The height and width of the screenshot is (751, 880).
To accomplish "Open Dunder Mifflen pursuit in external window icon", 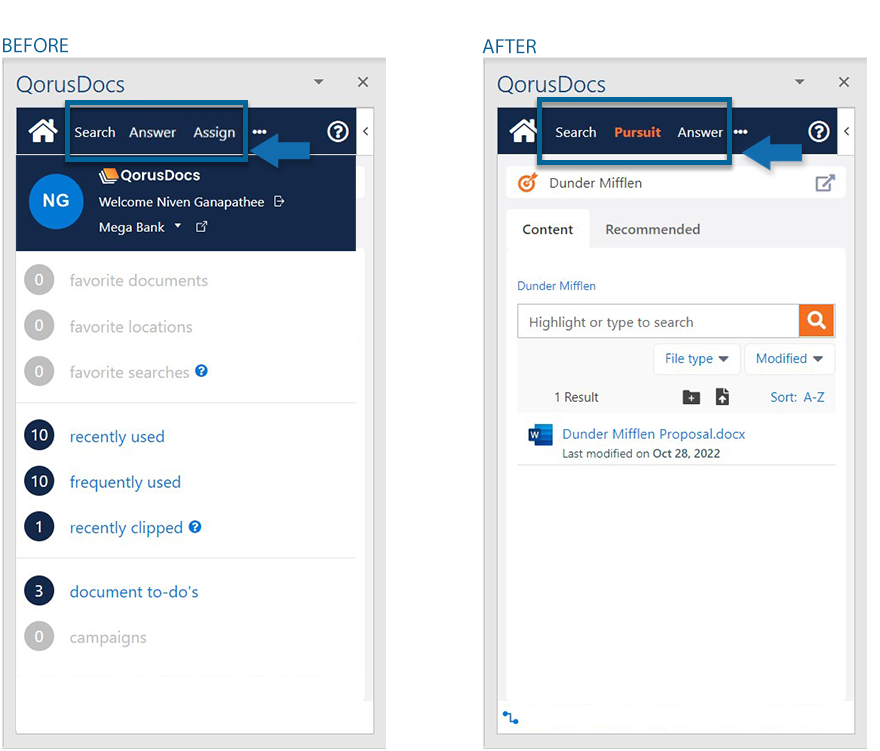I will [824, 183].
